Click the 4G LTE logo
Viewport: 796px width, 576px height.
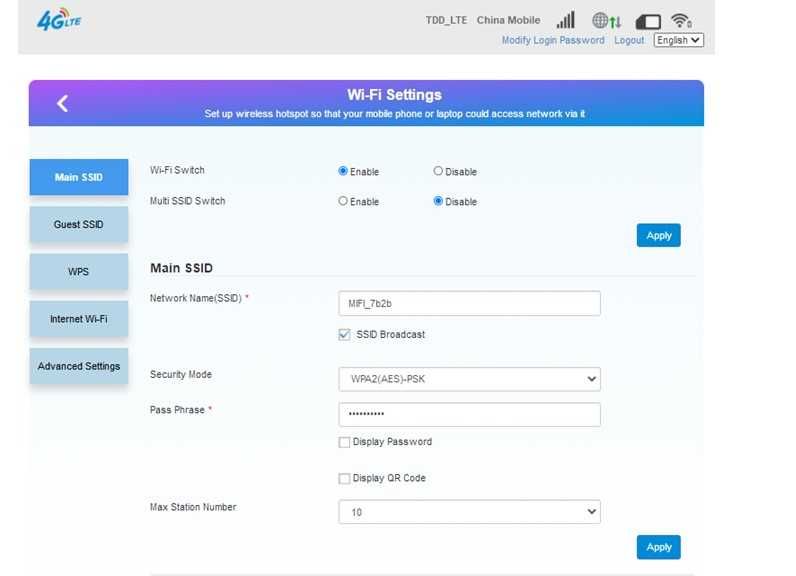coord(59,20)
